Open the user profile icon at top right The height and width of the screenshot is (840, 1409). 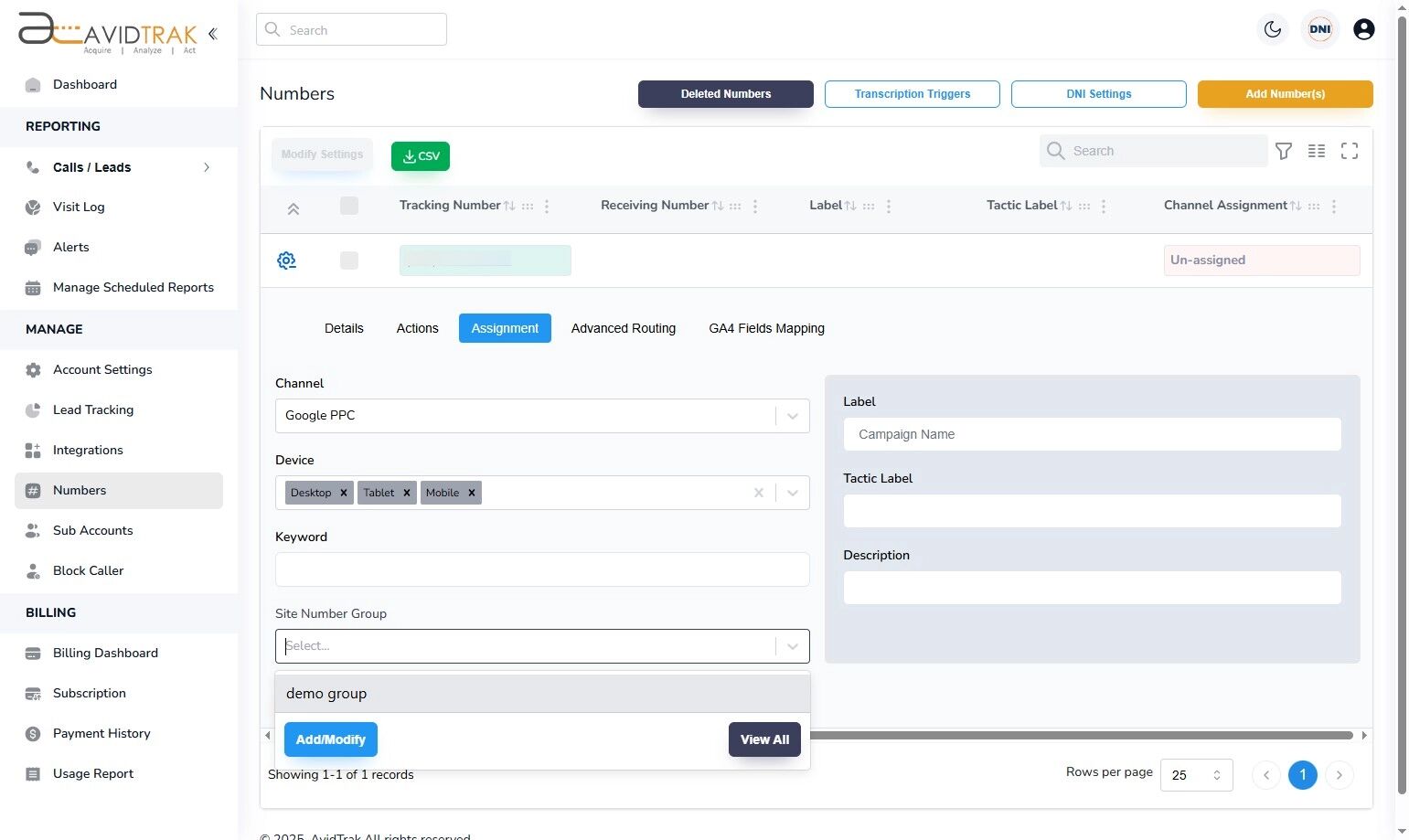[x=1363, y=28]
